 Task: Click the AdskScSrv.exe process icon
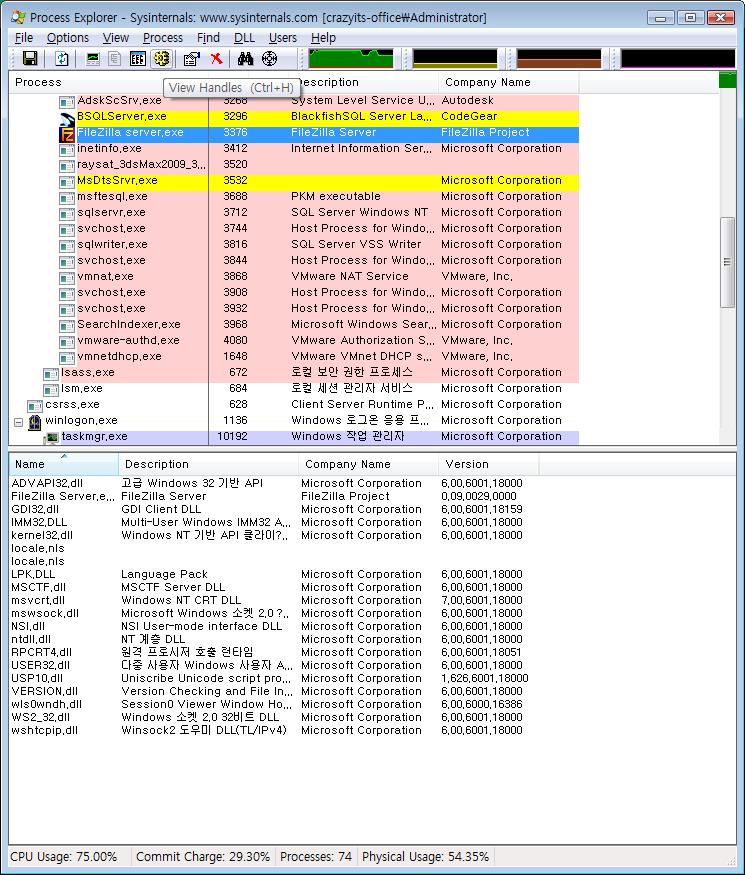tap(67, 102)
